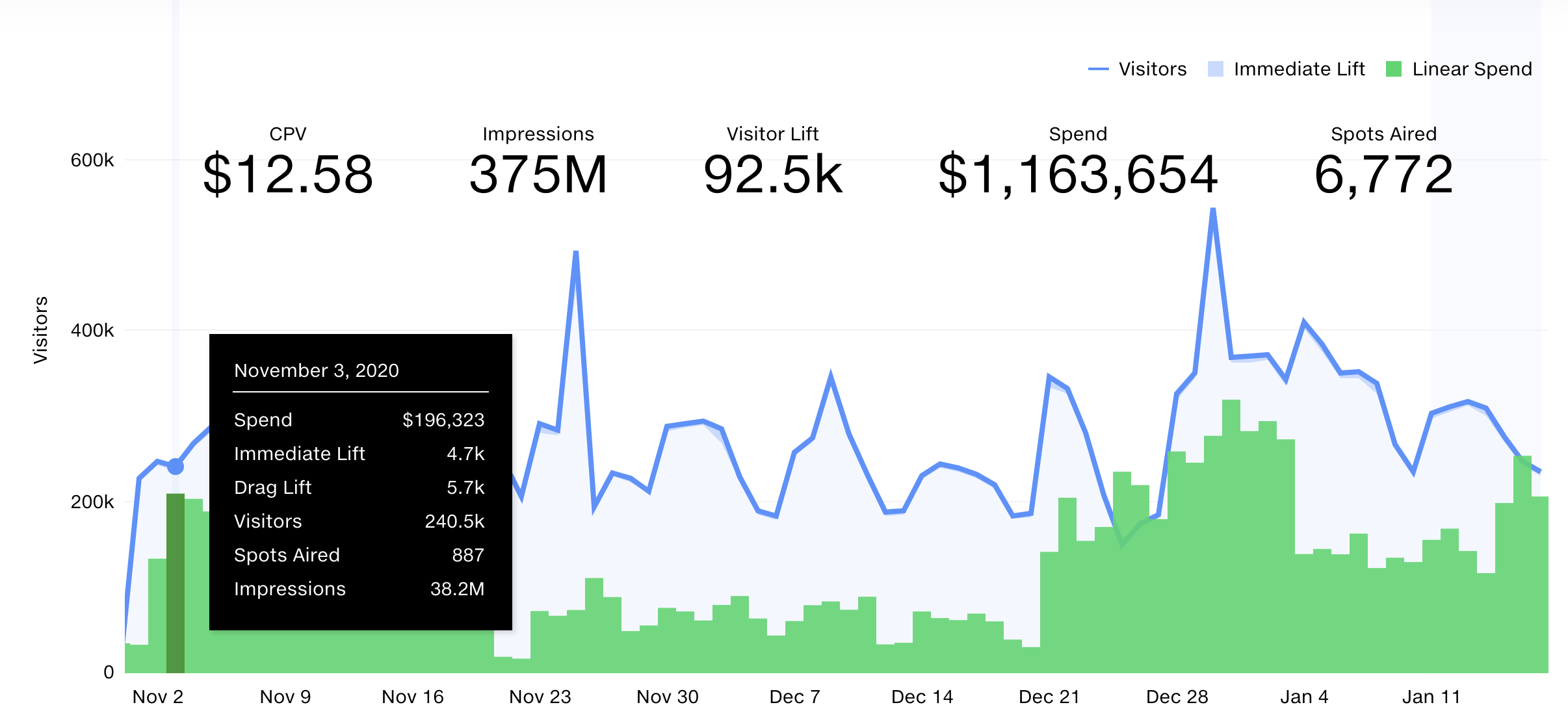1568x720 pixels.
Task: Click the Nov 2 x-axis label
Action: click(x=158, y=697)
